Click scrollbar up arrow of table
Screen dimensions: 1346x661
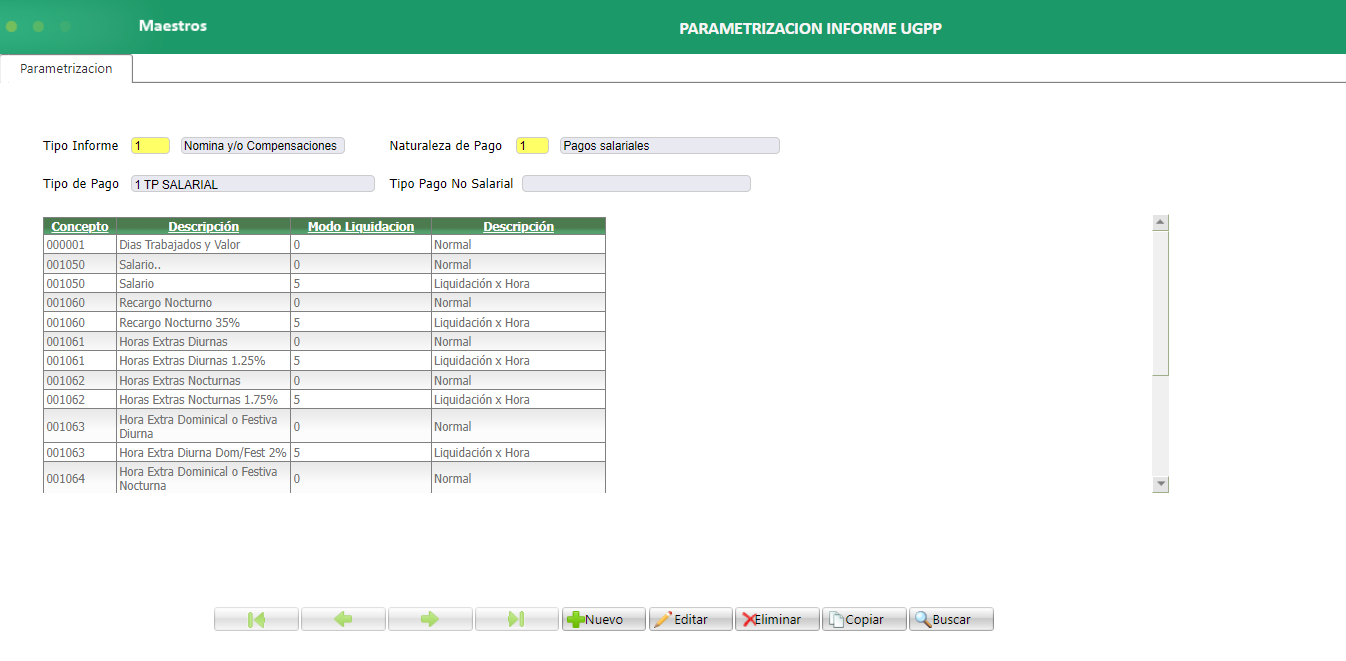click(x=1161, y=223)
